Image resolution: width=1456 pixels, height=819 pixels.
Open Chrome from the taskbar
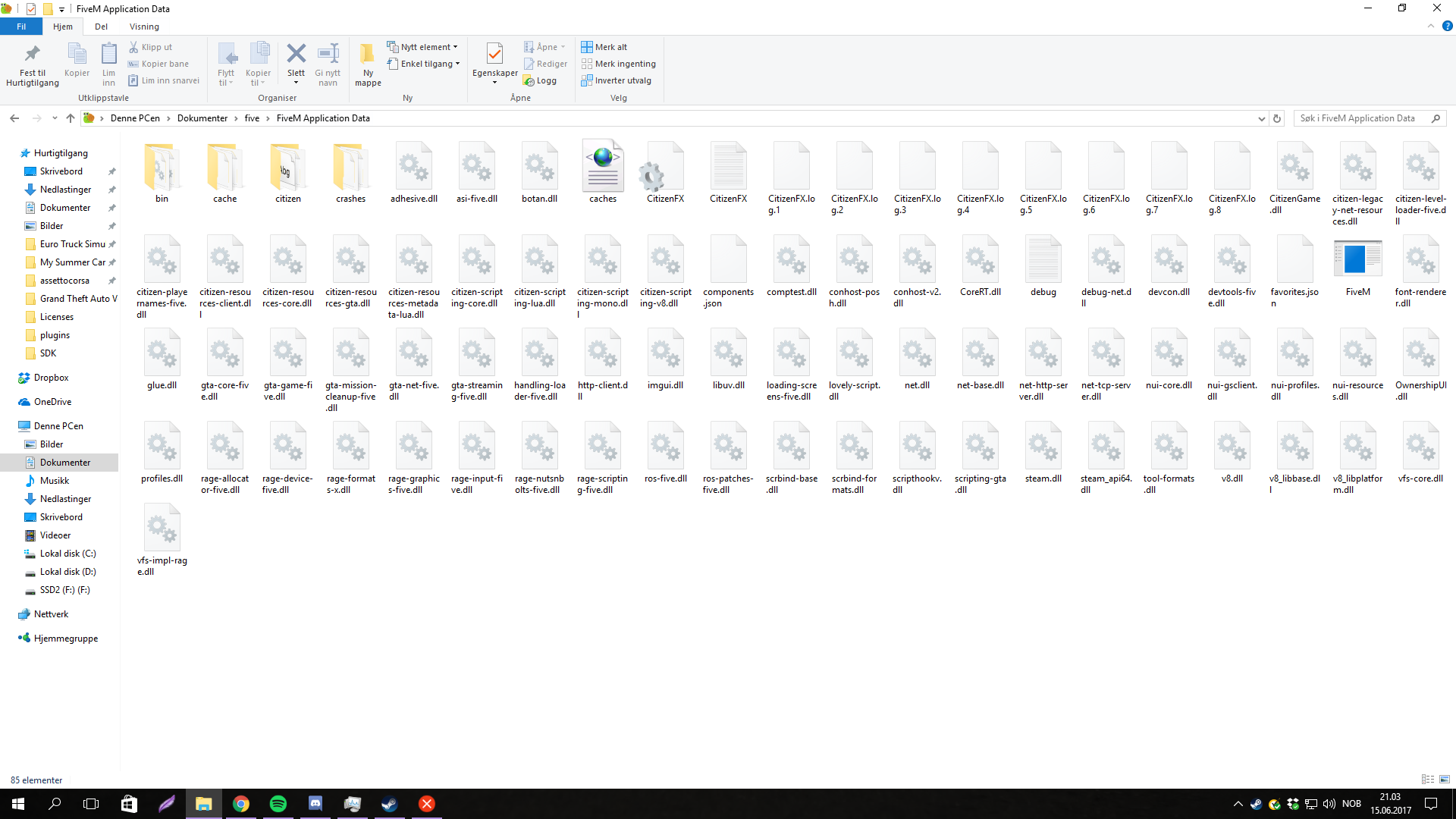click(241, 804)
